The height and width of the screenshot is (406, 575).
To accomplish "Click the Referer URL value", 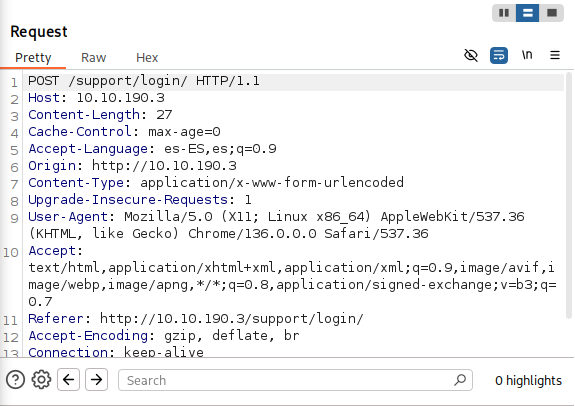I will pyautogui.click(x=231, y=319).
